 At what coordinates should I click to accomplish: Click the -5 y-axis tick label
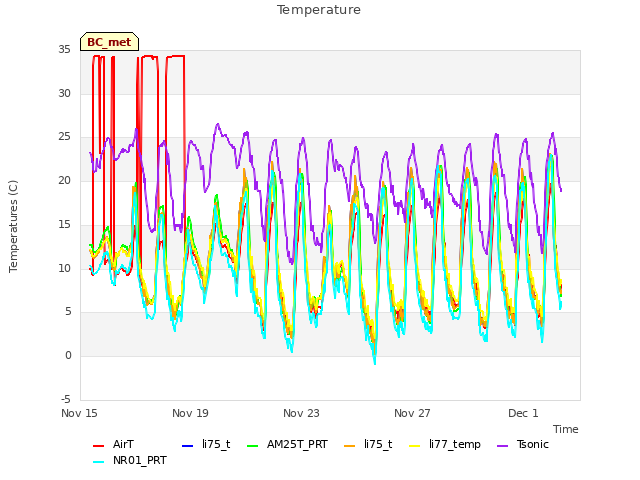(66, 399)
